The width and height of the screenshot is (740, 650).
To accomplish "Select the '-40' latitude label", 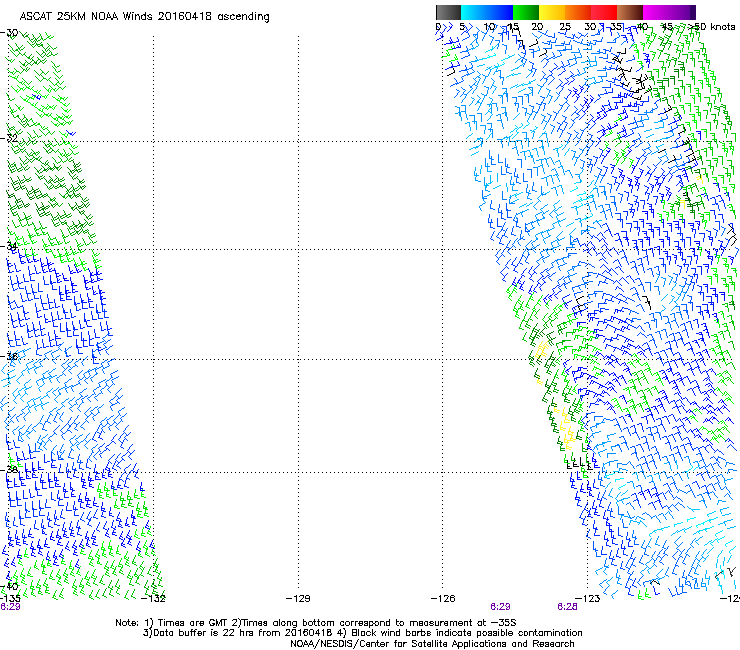I will [9, 587].
